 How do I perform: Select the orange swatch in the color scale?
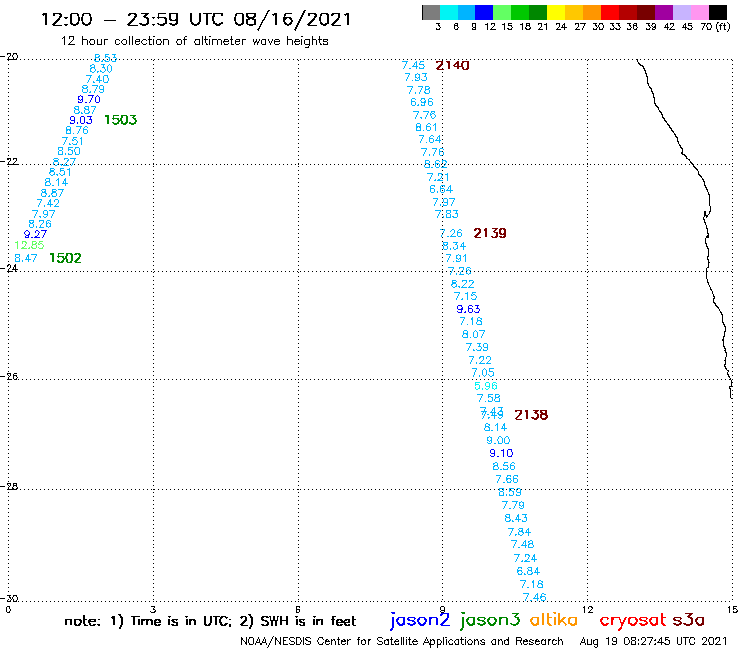click(x=592, y=12)
